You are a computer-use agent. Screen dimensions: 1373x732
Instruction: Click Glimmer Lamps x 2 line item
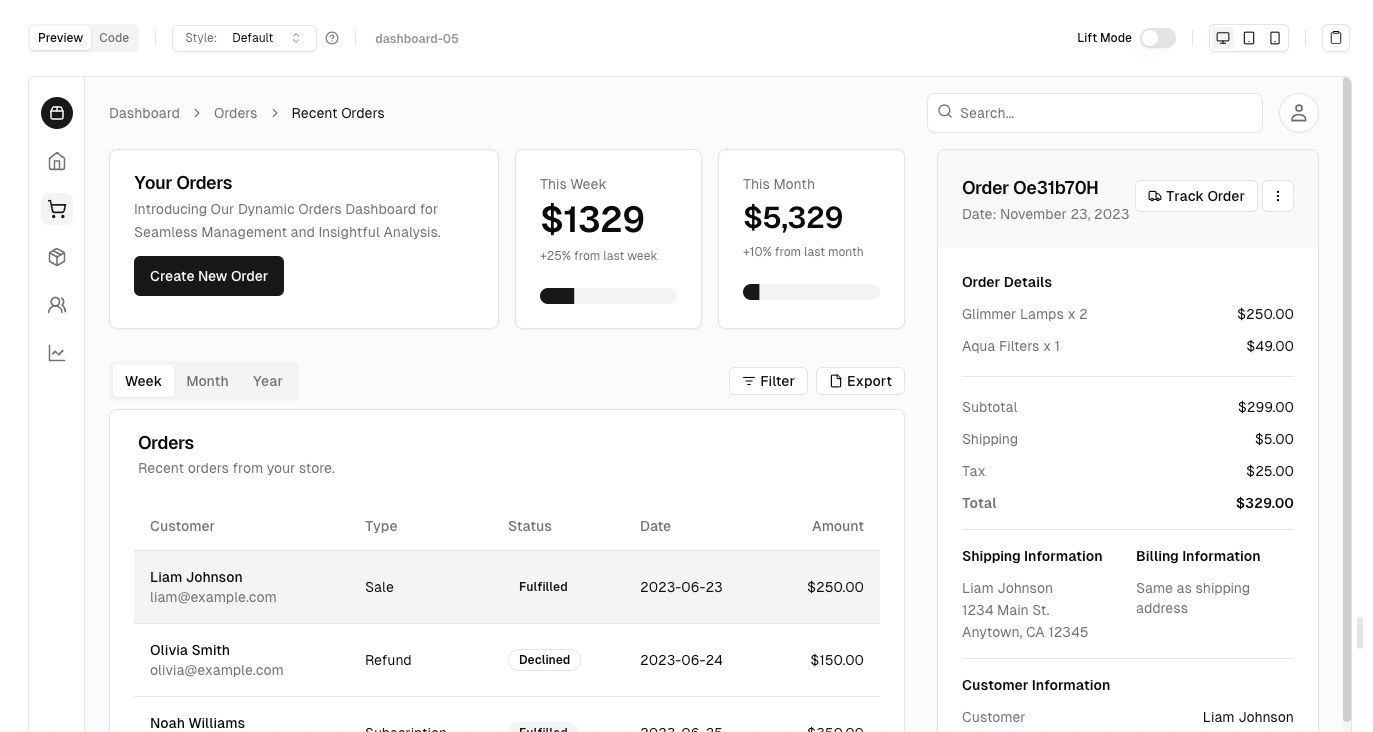coord(1024,314)
